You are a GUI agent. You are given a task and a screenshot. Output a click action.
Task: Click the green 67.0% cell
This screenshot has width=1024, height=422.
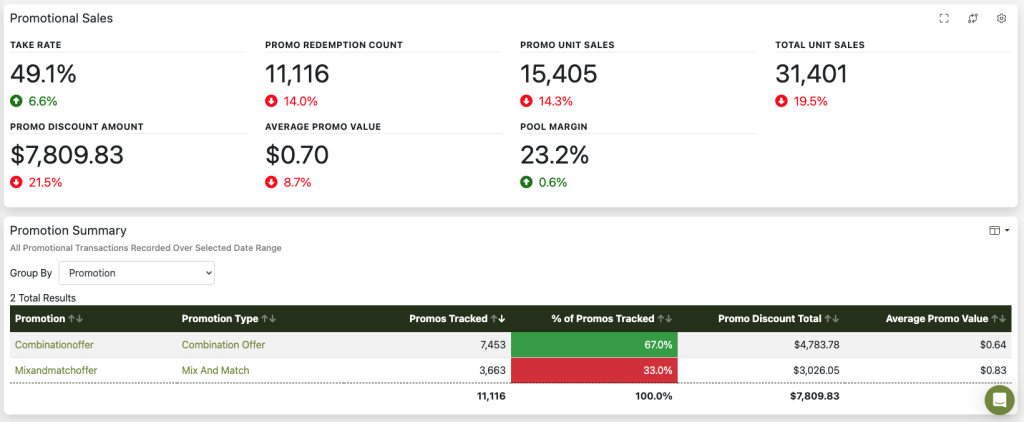(594, 344)
